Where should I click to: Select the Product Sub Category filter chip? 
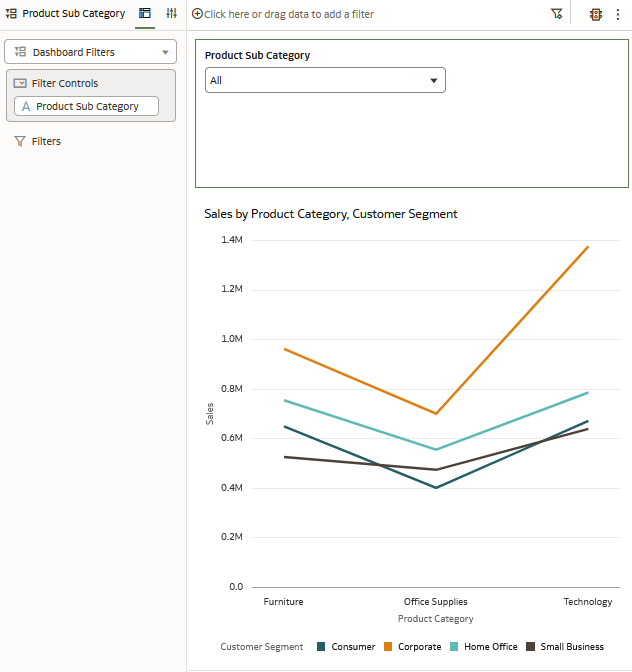87,106
